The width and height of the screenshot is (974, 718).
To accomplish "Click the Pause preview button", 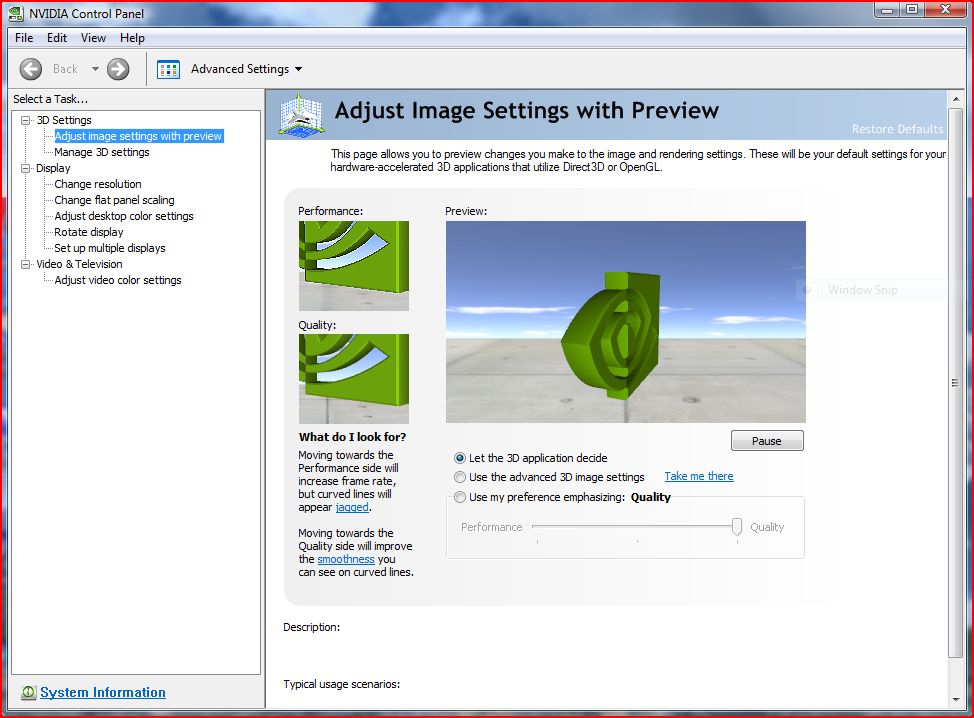I will pyautogui.click(x=767, y=441).
